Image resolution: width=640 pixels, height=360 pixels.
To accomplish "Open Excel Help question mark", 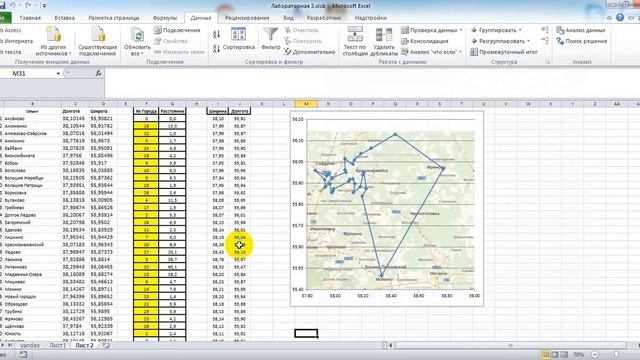I will click(x=620, y=18).
